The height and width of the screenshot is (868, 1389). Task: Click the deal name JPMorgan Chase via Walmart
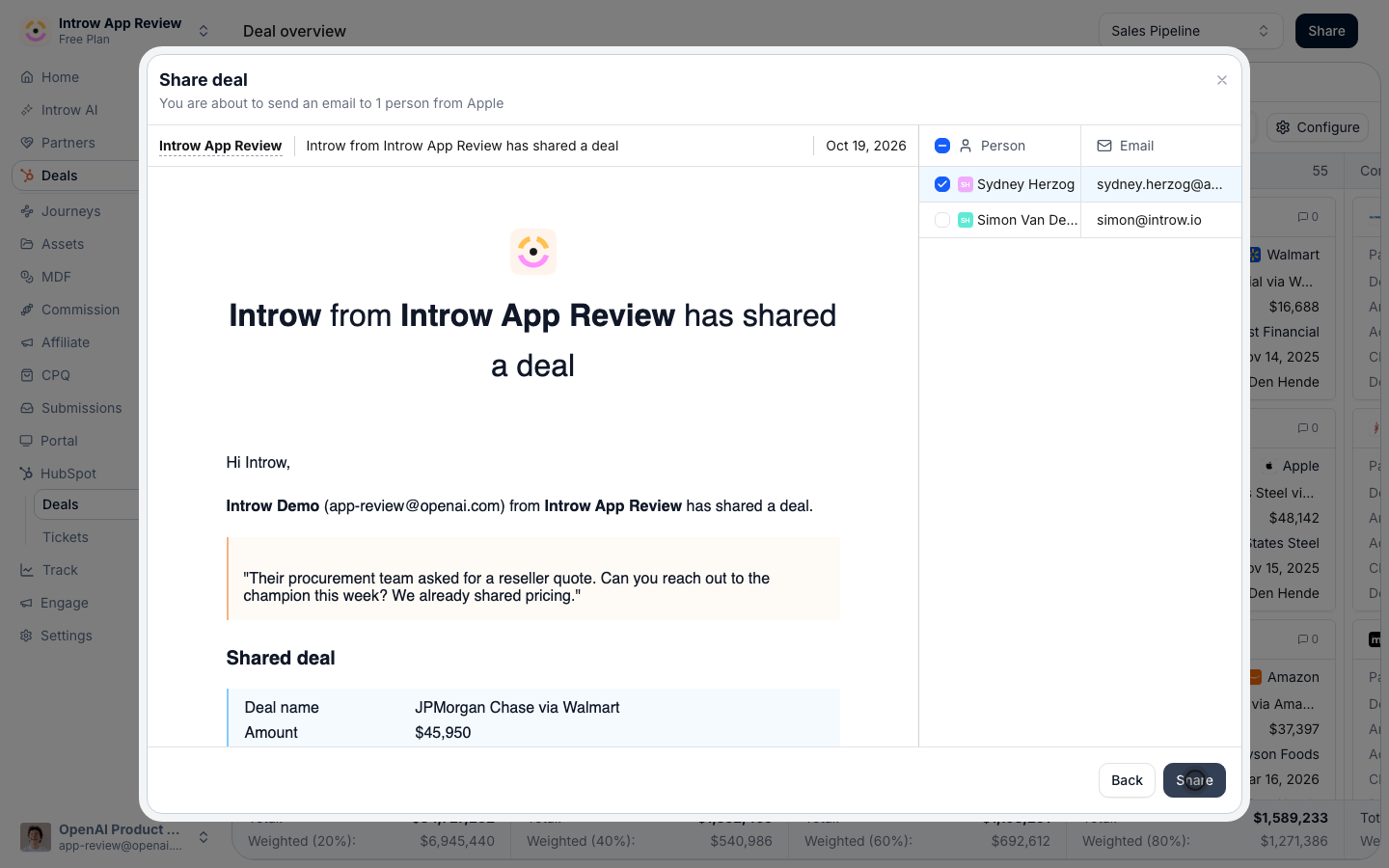[517, 707]
